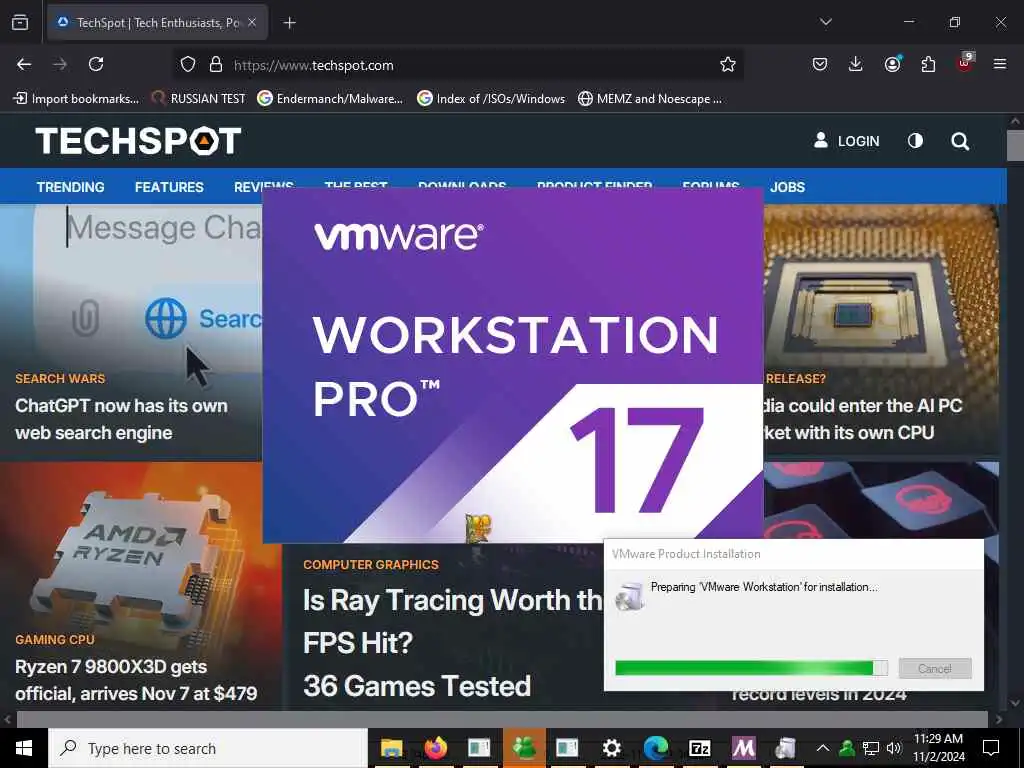
Task: Click the COMPUTER GRAPHICS category label
Action: click(371, 565)
